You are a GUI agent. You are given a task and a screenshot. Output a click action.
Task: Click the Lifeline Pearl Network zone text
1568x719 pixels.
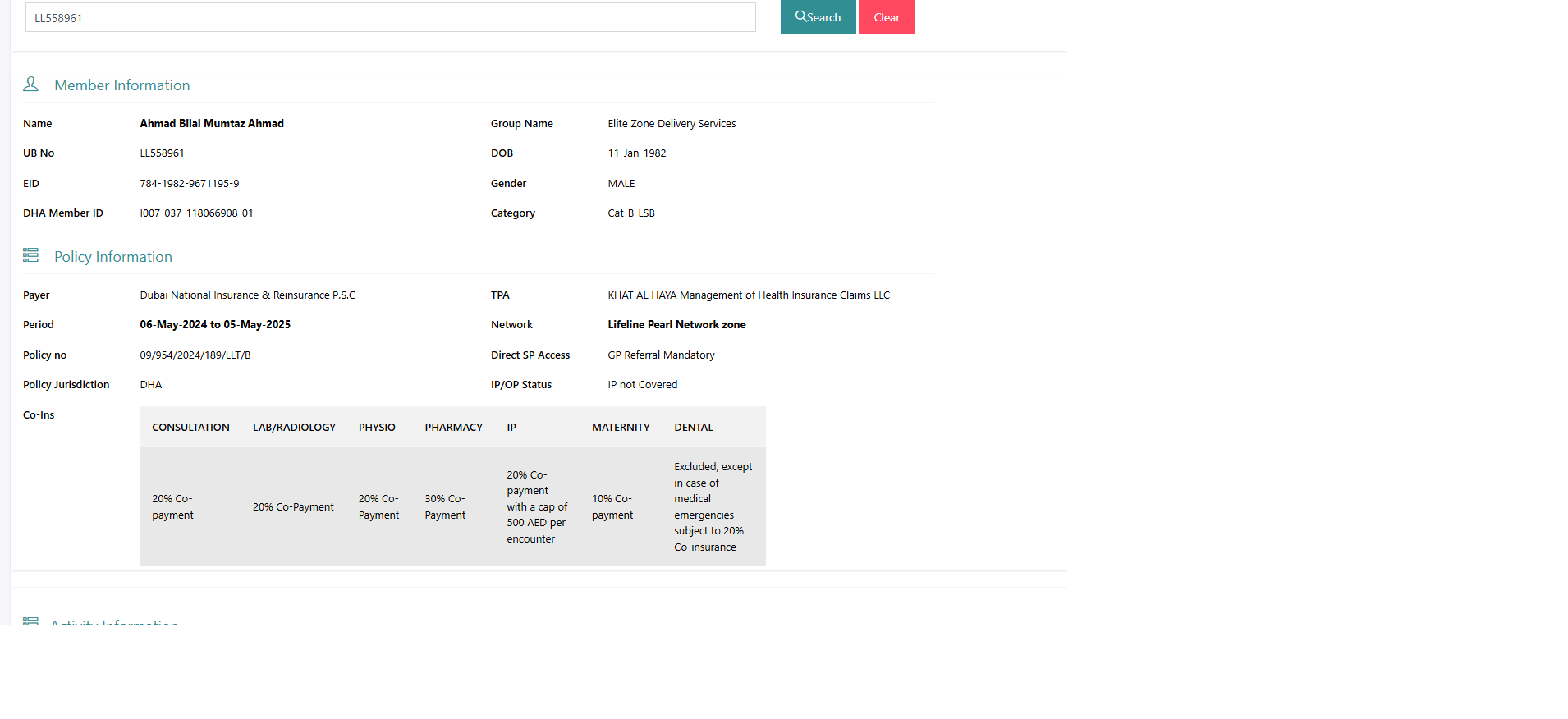(x=676, y=325)
